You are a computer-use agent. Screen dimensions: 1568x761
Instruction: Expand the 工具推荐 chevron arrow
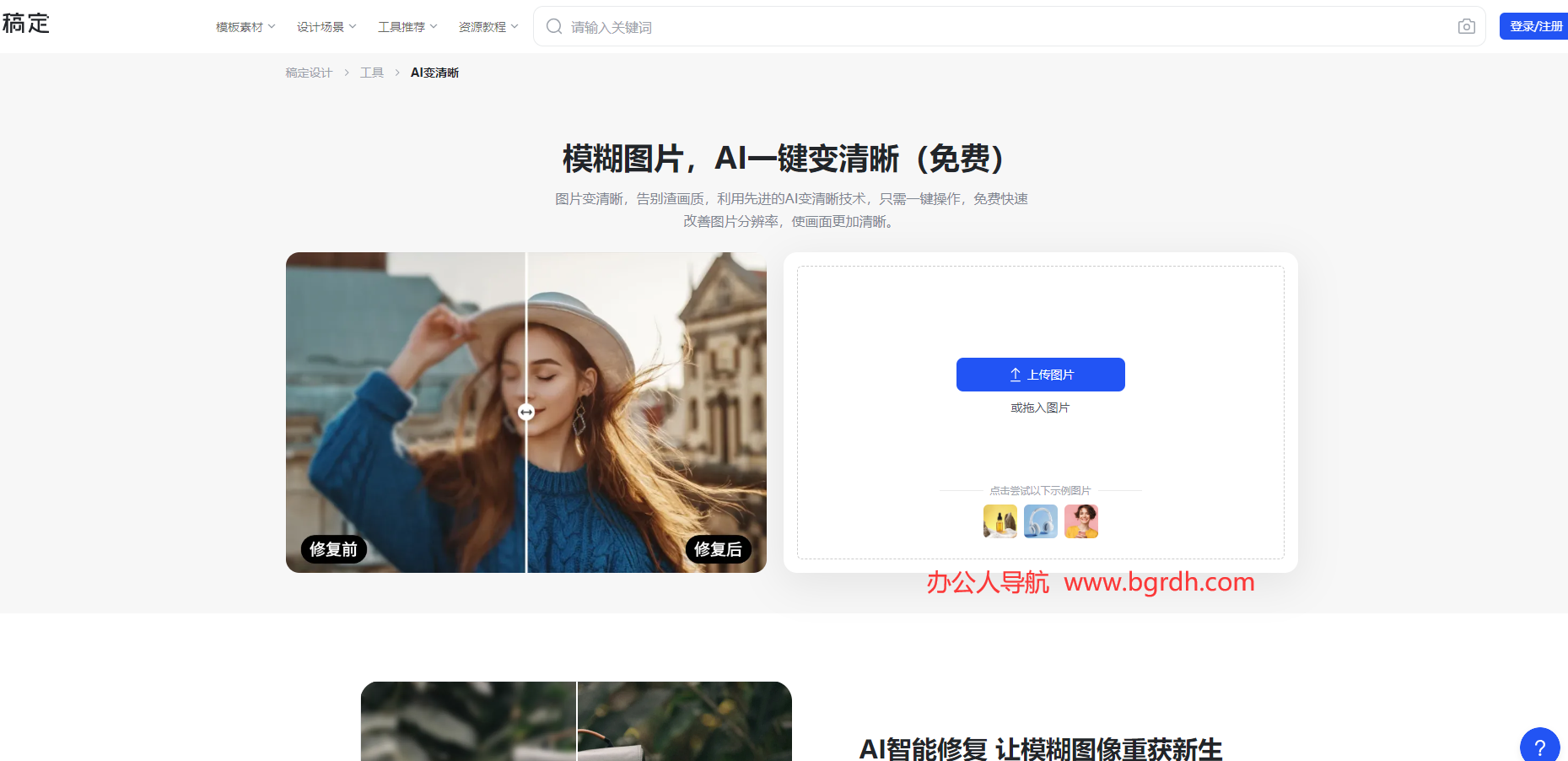pos(434,27)
